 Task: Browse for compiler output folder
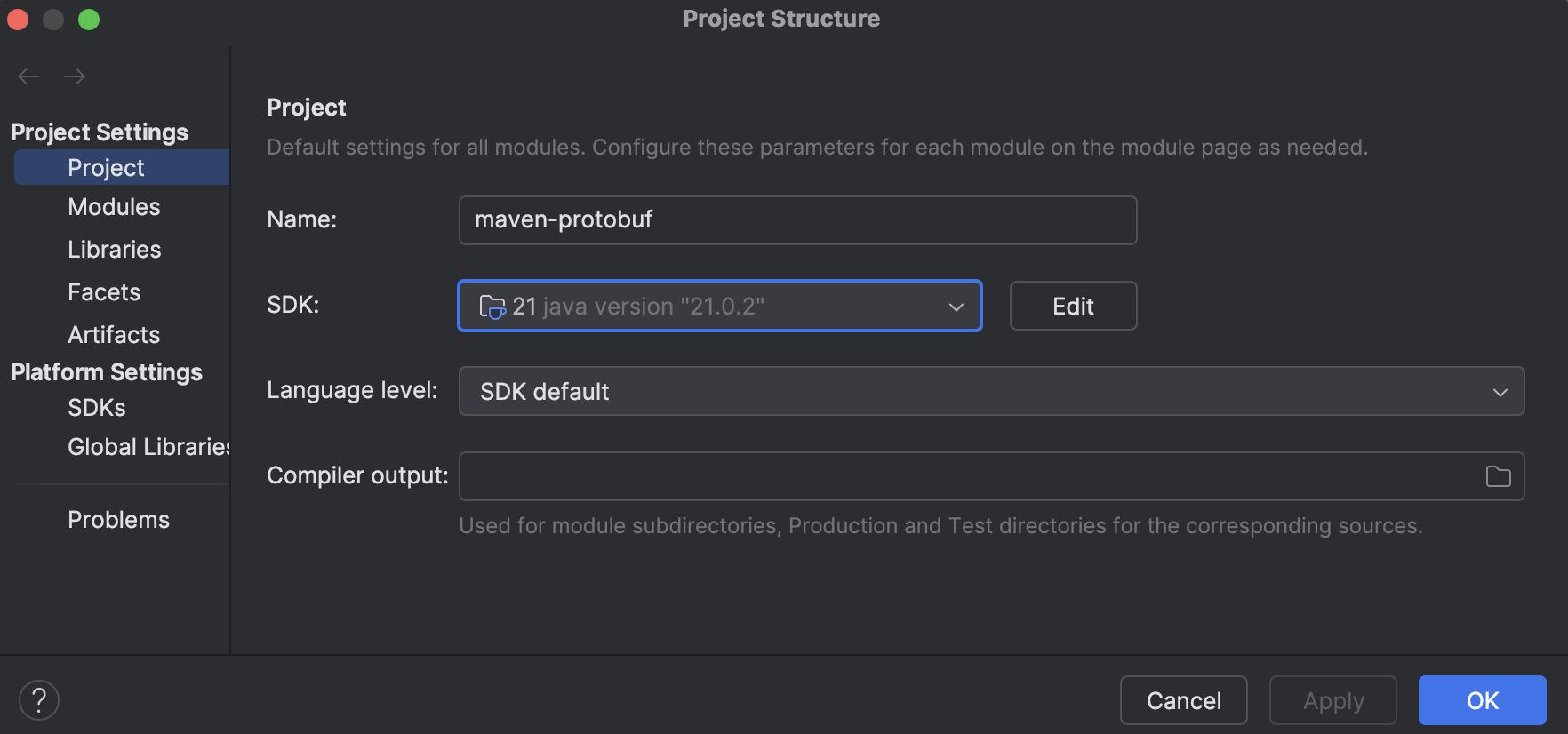pos(1498,476)
